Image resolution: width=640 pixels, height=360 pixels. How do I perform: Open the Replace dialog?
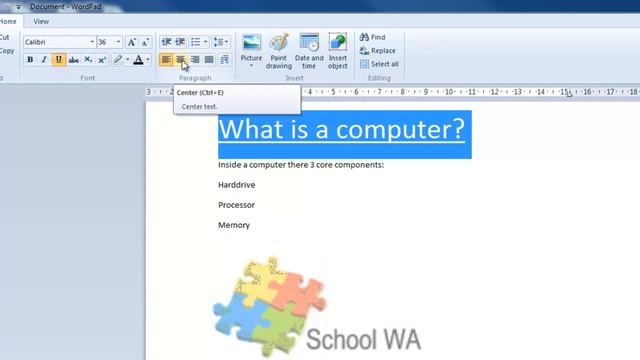coord(378,51)
